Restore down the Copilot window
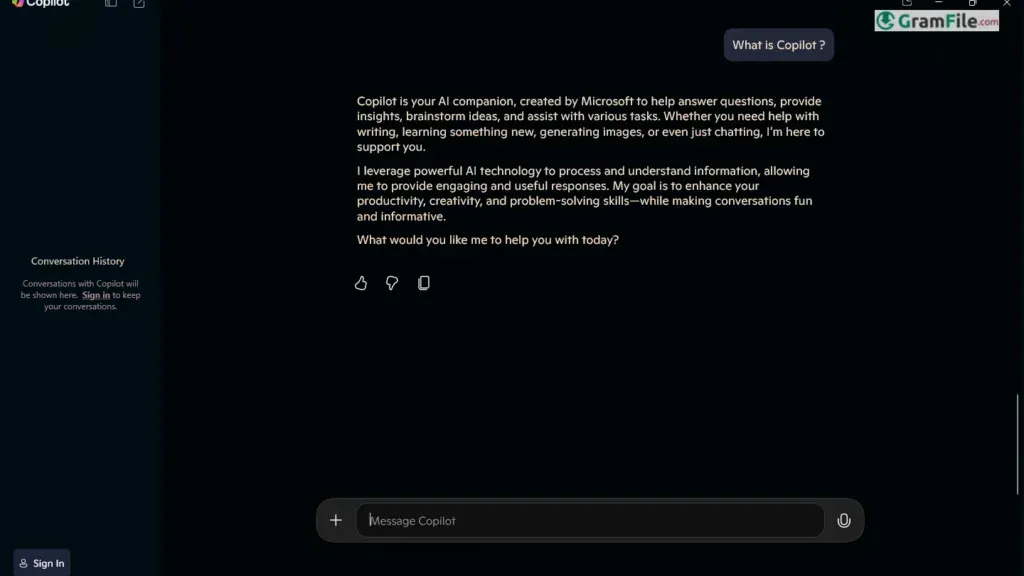The height and width of the screenshot is (576, 1024). 972,3
